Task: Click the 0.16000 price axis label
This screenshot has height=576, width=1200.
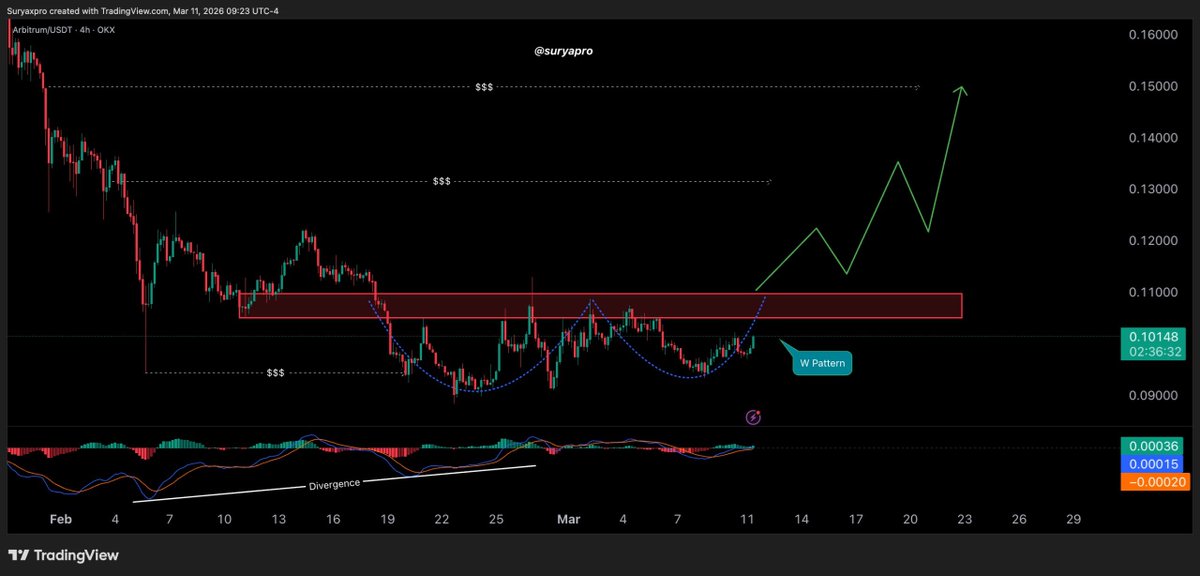Action: (1152, 35)
